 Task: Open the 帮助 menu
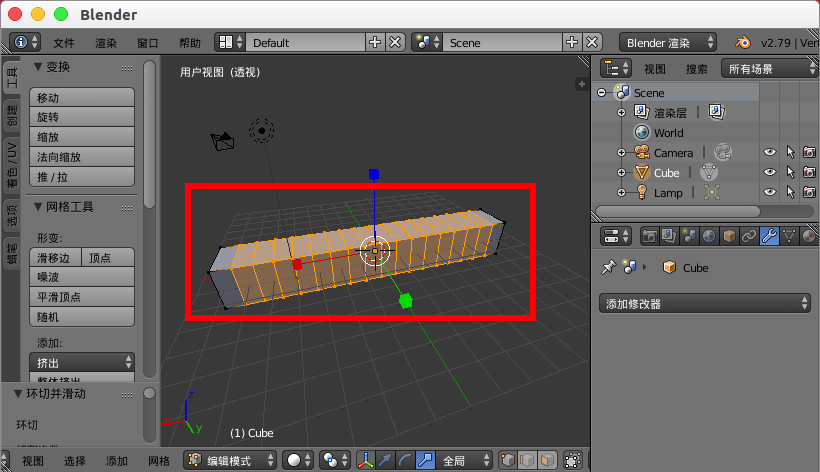pyautogui.click(x=190, y=43)
